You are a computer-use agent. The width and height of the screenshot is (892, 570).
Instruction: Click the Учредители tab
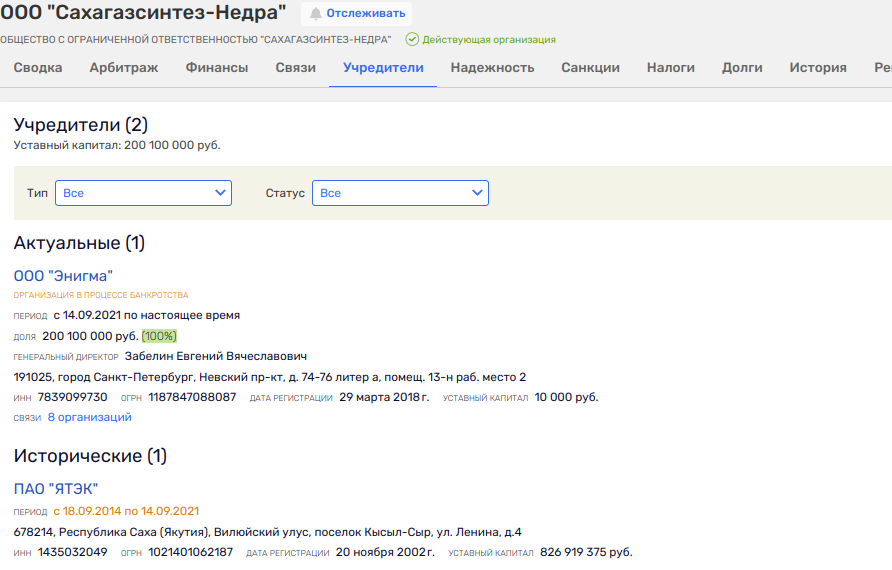pyautogui.click(x=383, y=68)
